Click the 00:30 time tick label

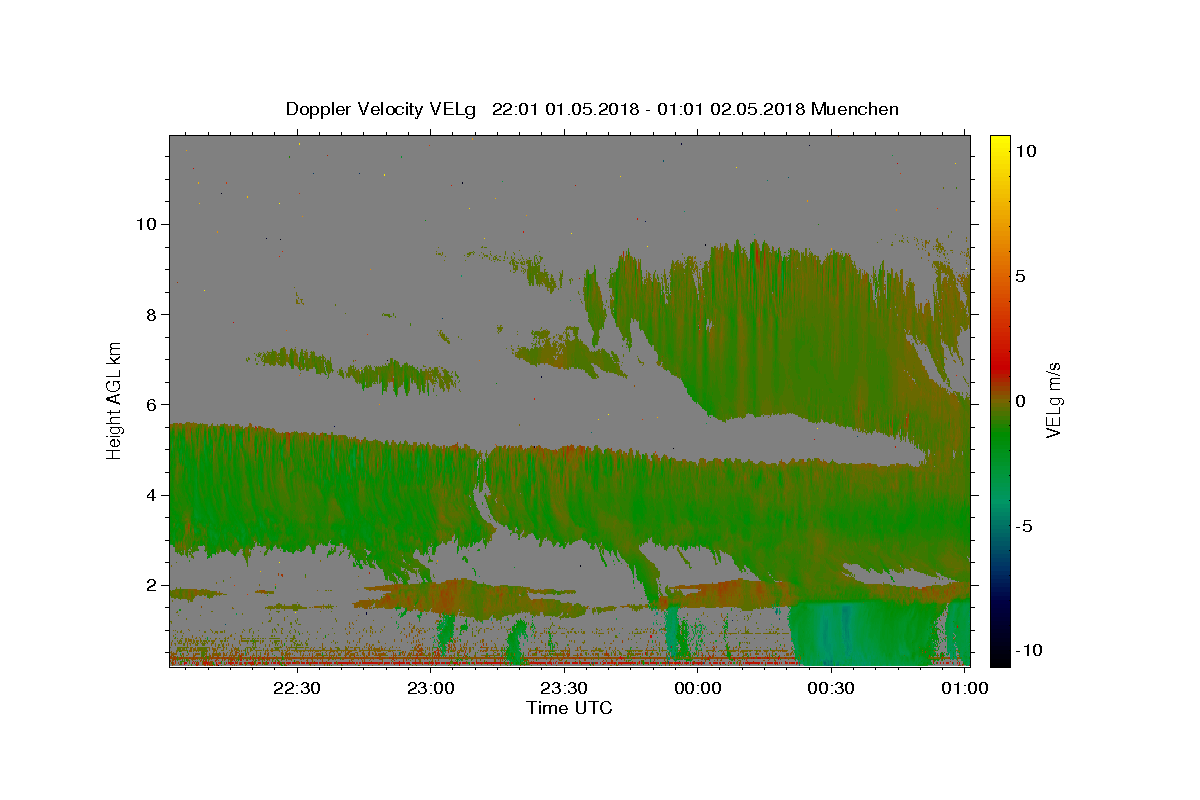[x=830, y=688]
